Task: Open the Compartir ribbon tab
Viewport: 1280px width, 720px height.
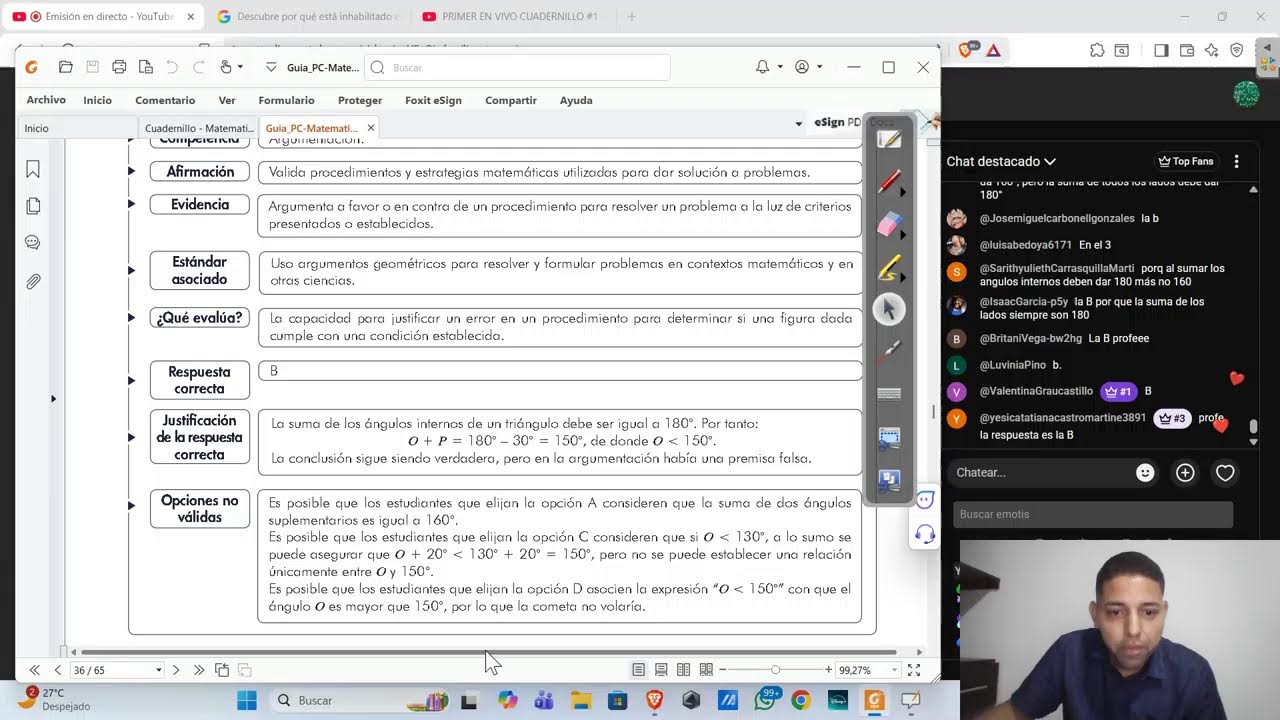Action: 511,100
